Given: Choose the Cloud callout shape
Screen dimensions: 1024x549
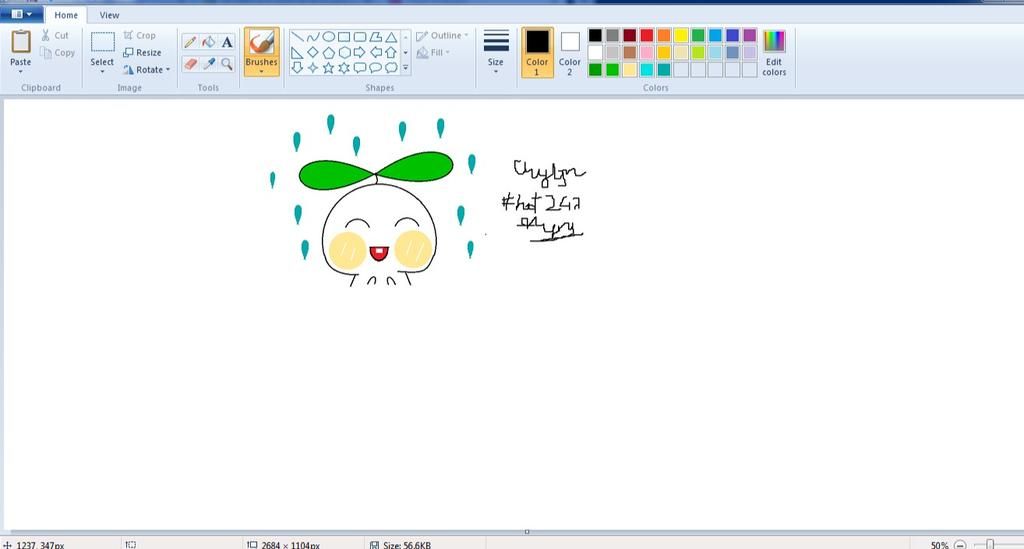Looking at the screenshot, I should [x=391, y=67].
